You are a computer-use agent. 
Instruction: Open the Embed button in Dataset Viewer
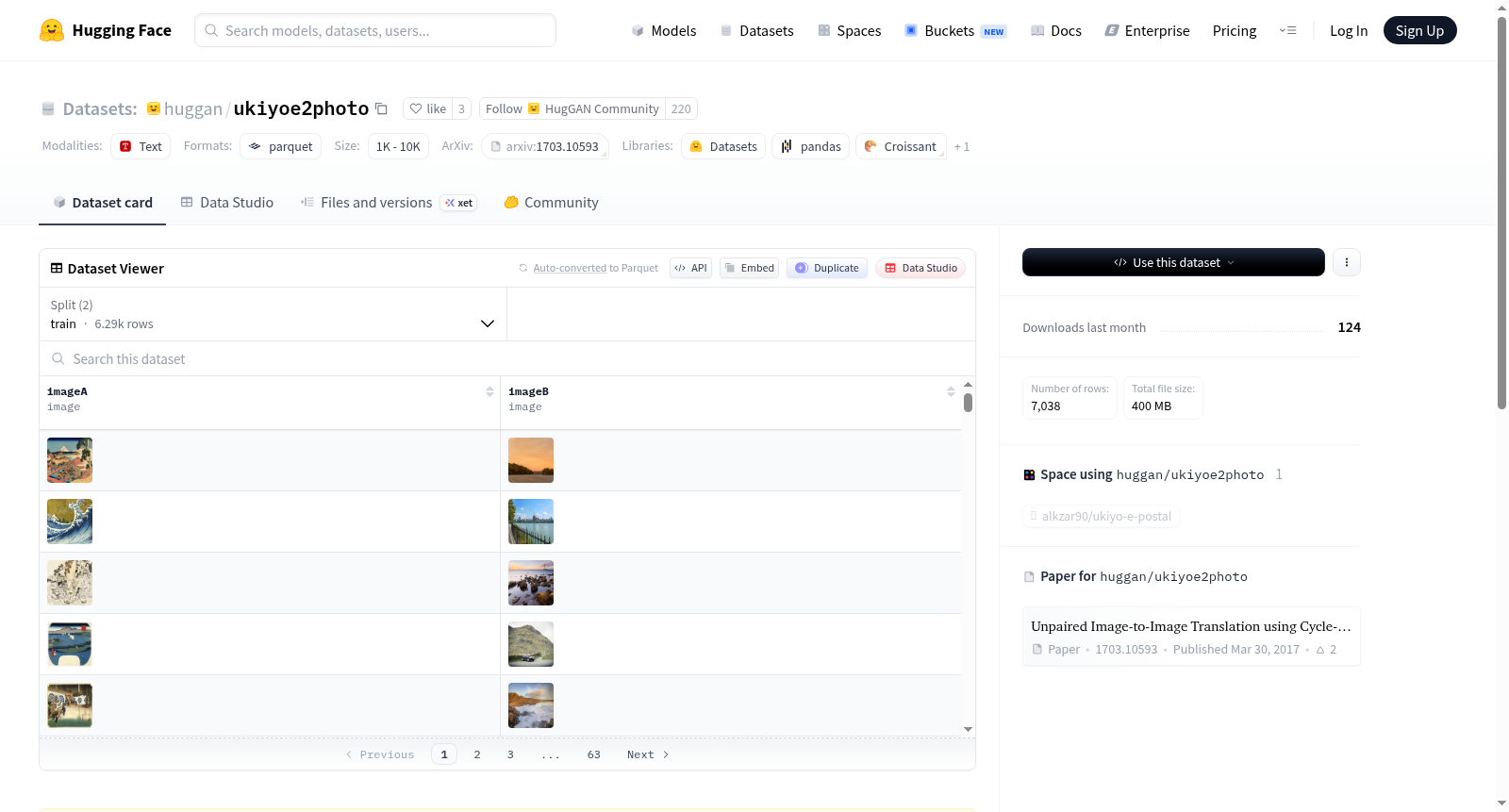click(750, 268)
